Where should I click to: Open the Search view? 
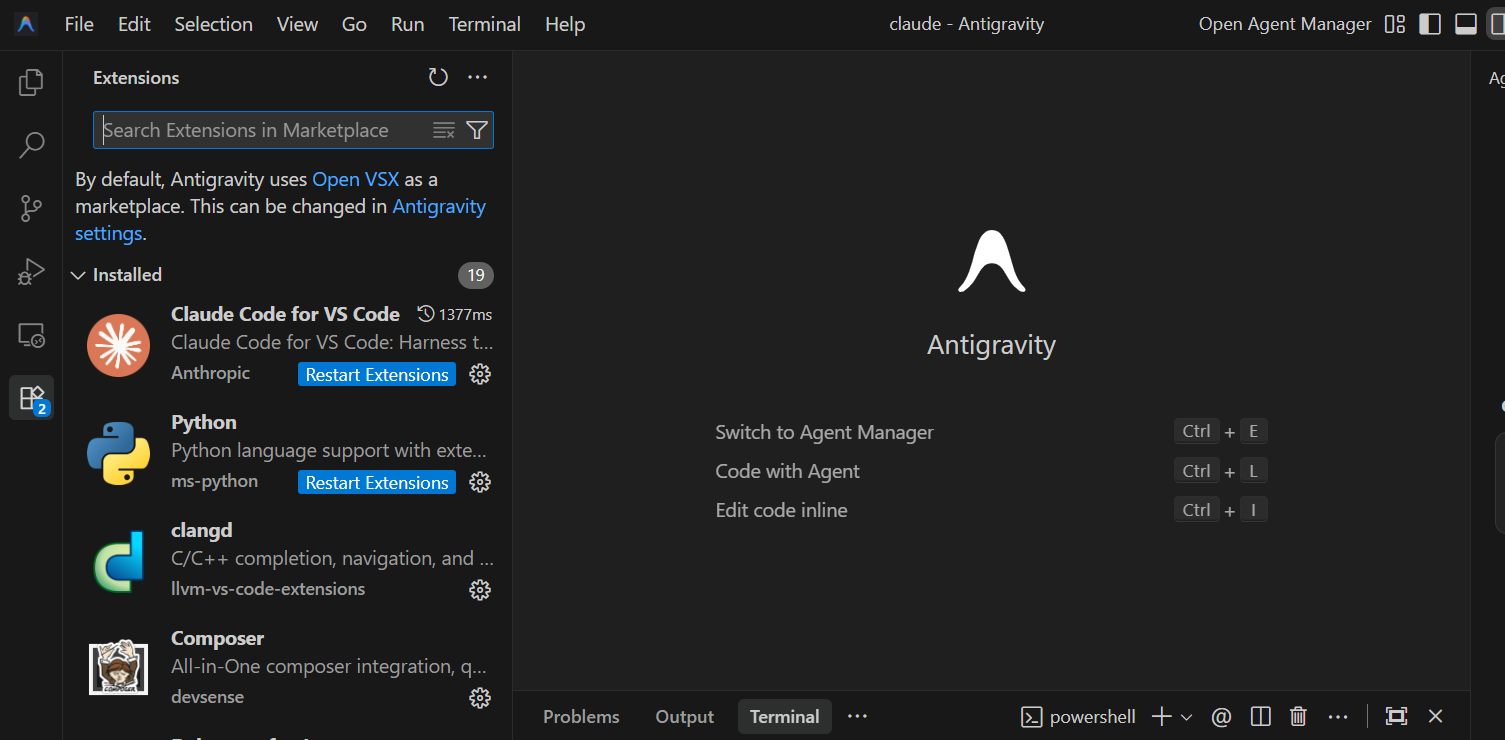[30, 145]
